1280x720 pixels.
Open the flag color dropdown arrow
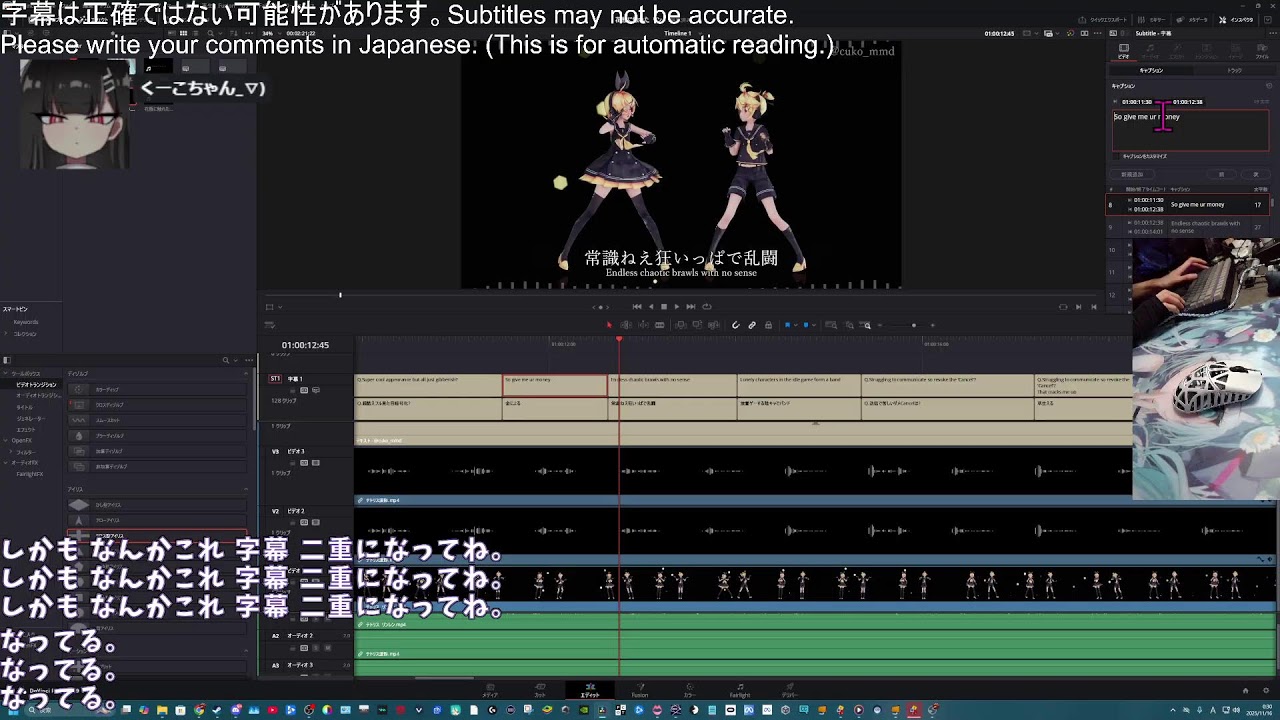pos(795,324)
